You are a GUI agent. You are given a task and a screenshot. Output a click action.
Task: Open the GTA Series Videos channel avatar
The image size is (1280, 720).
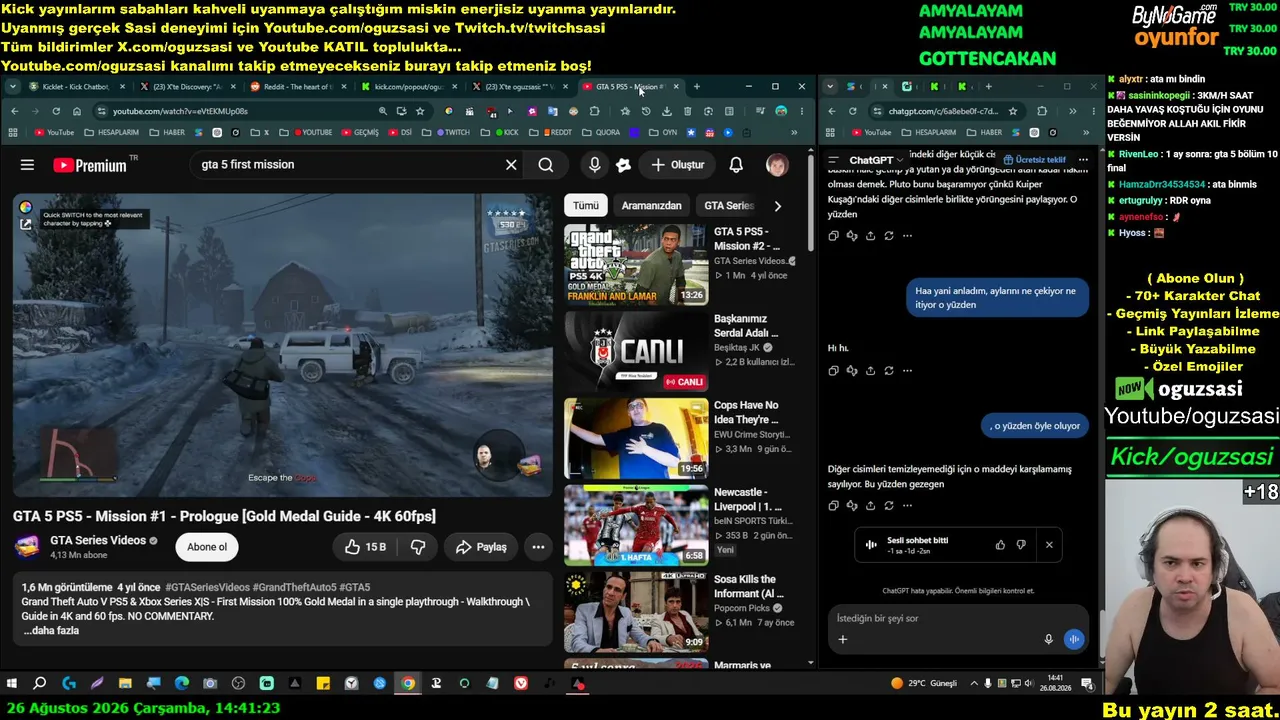pyautogui.click(x=27, y=546)
